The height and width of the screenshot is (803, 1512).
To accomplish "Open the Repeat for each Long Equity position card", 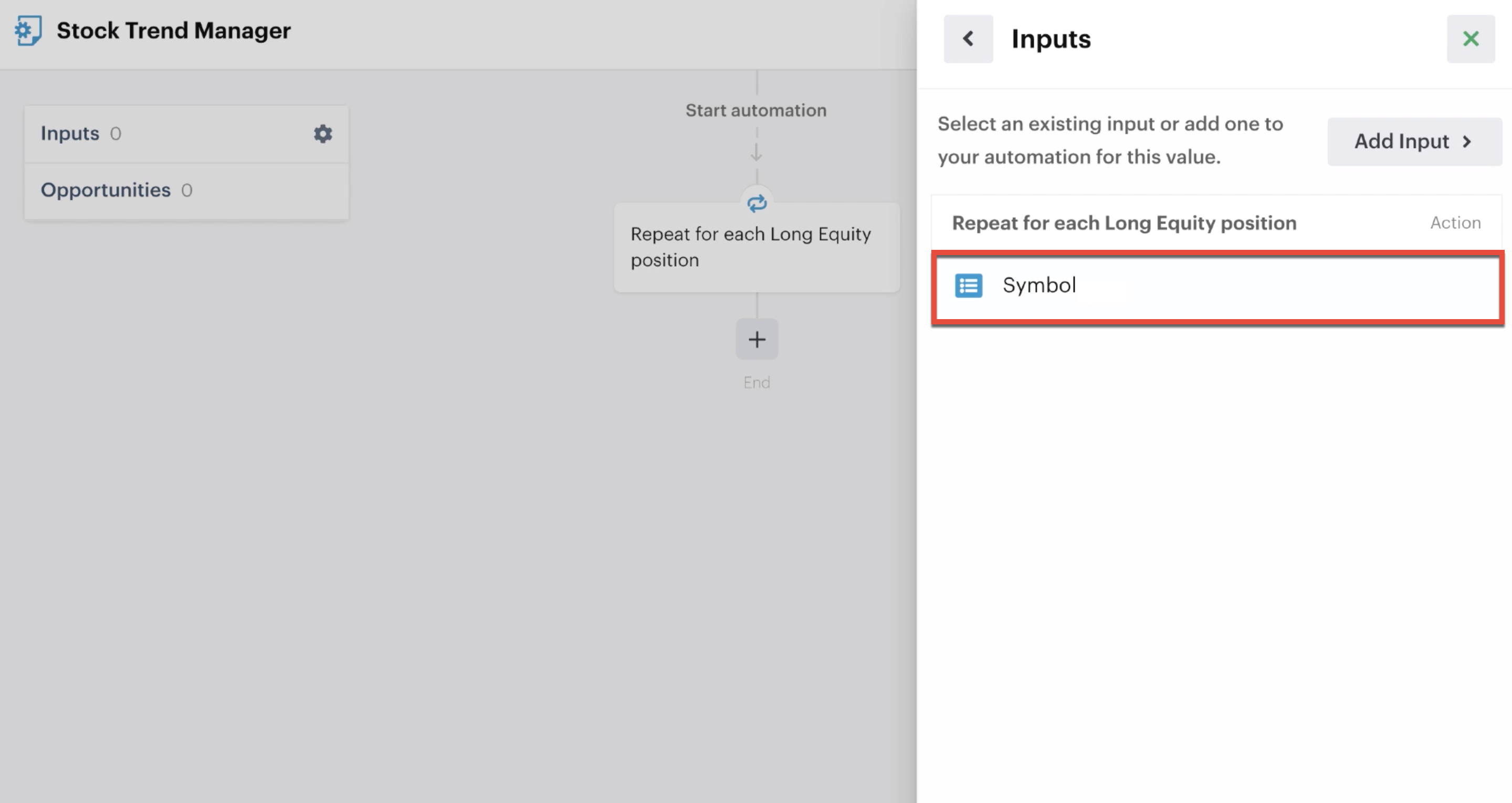I will 757,247.
